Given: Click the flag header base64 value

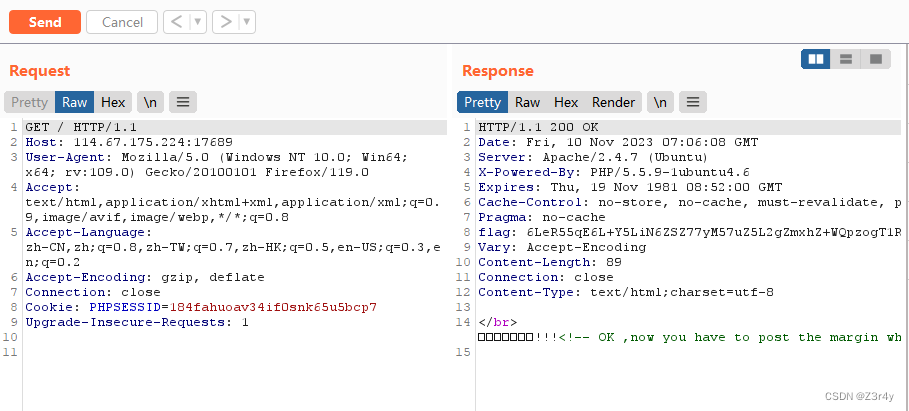Looking at the screenshot, I should point(714,232).
